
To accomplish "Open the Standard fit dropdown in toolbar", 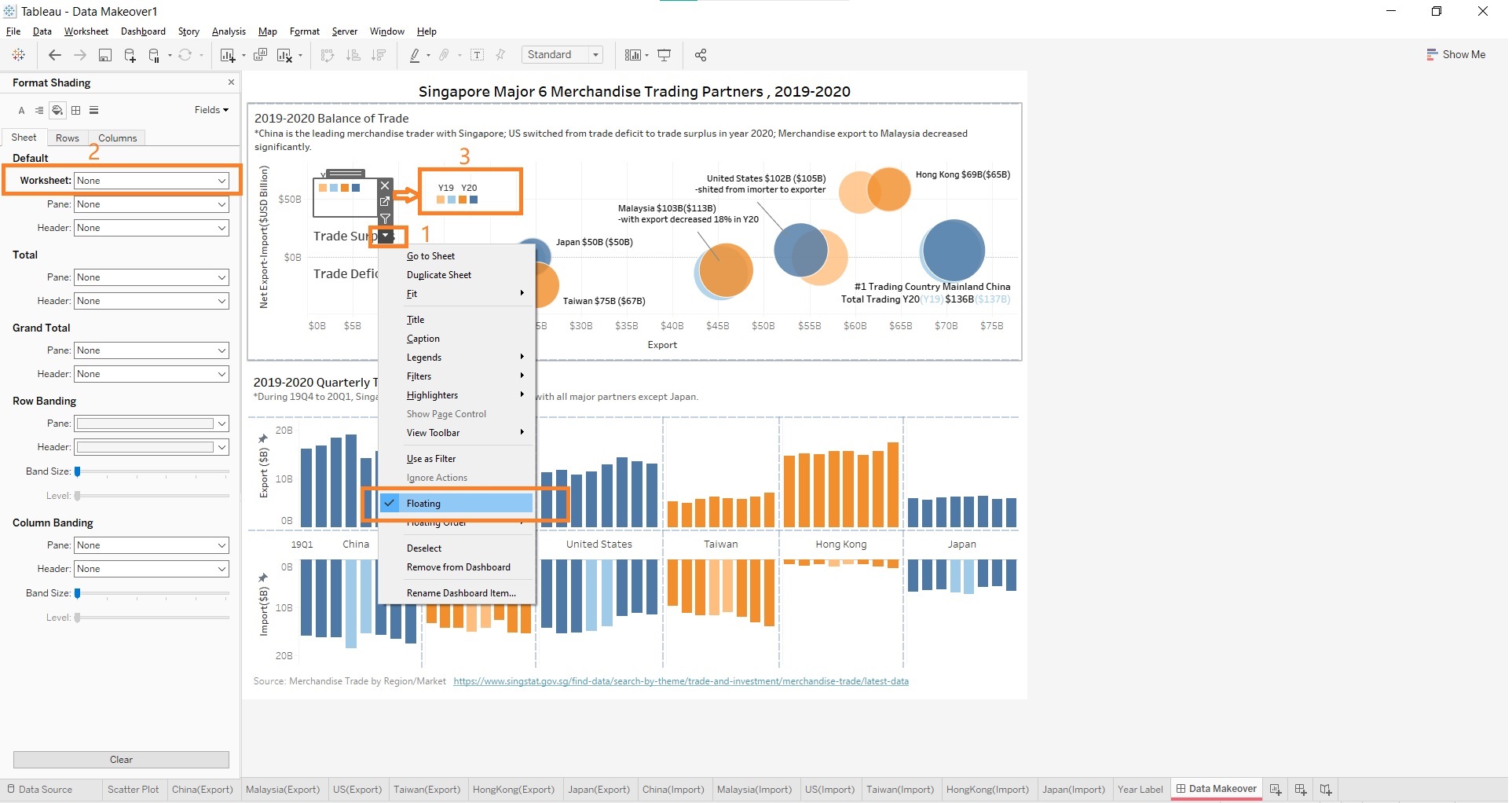I will 562,55.
